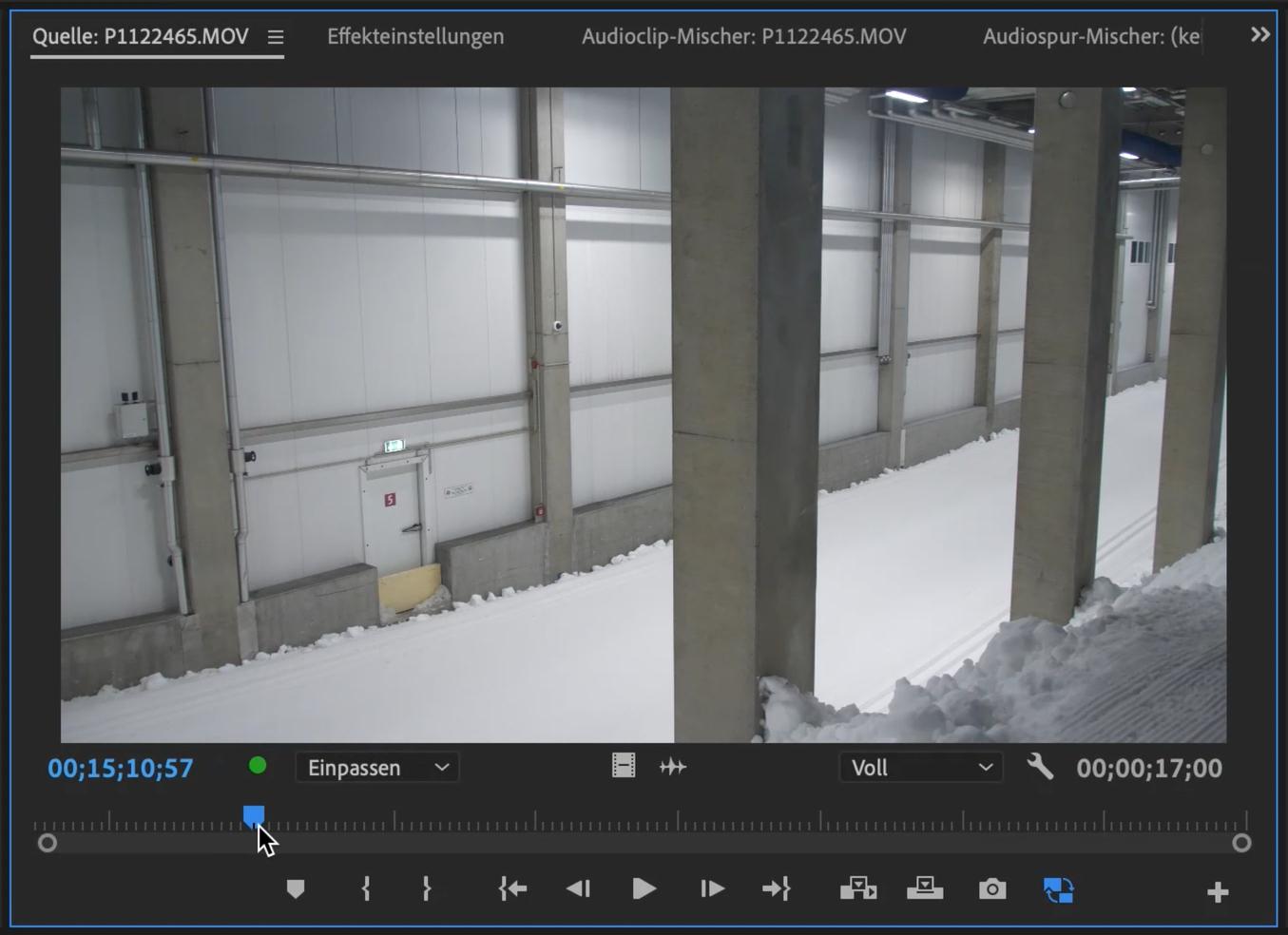Image resolution: width=1288 pixels, height=935 pixels.
Task: Click the Insert clip icon
Action: [x=857, y=889]
